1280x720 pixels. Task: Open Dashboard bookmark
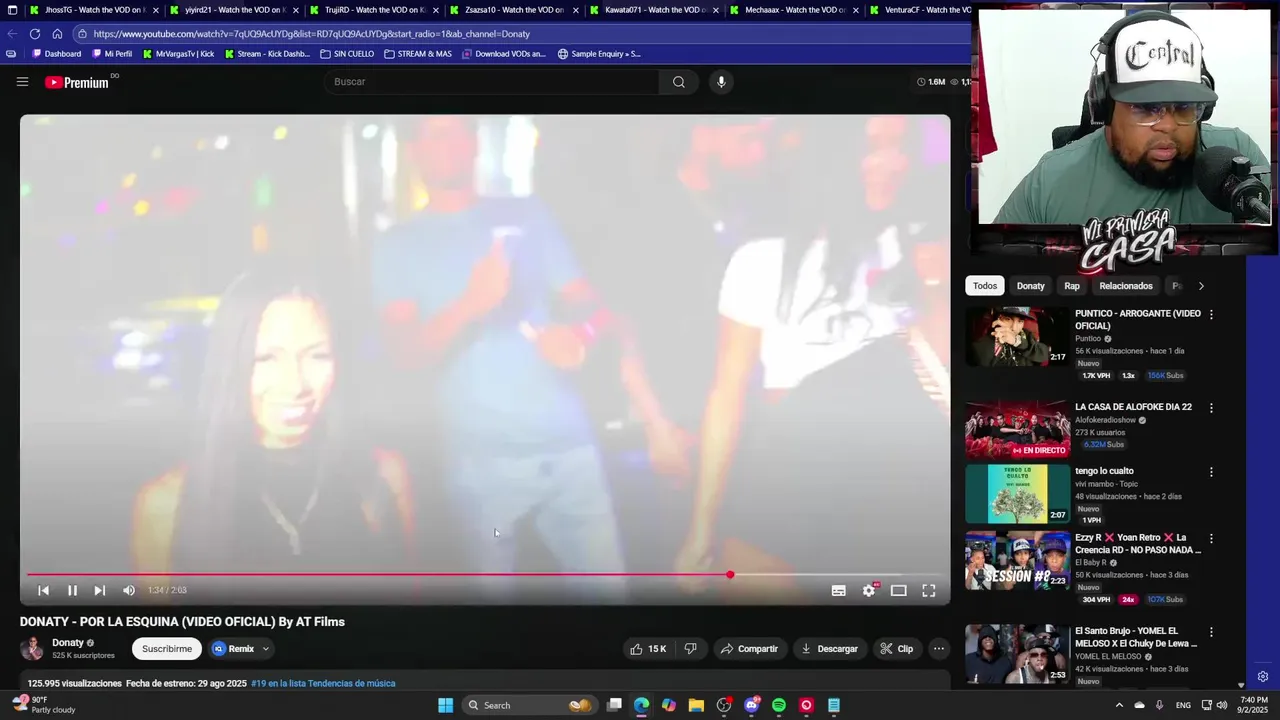(x=56, y=54)
